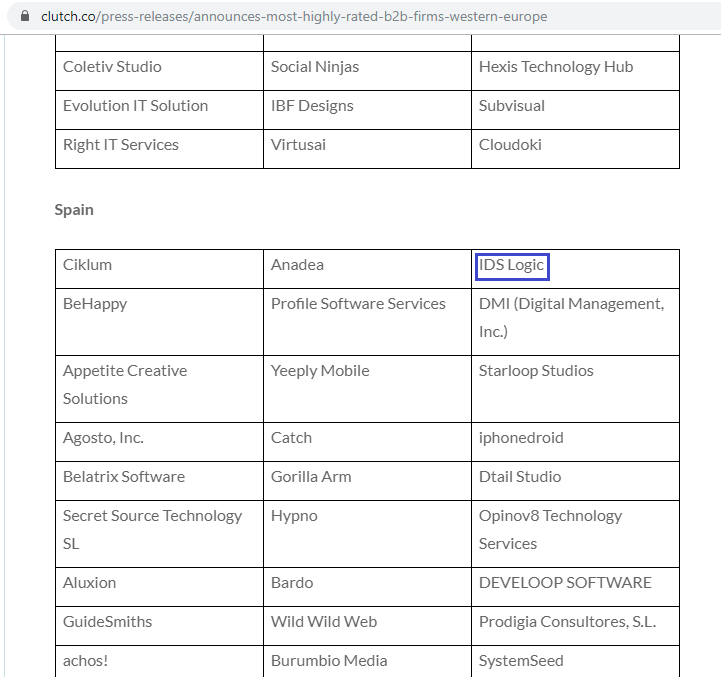Click the Agosto, Inc. cell
The image size is (721, 677).
159,442
